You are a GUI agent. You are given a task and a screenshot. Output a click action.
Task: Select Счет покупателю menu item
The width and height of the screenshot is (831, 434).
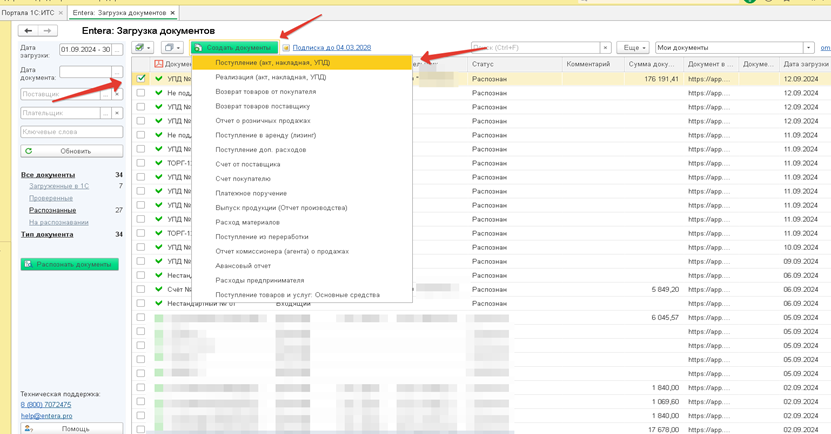(x=302, y=179)
